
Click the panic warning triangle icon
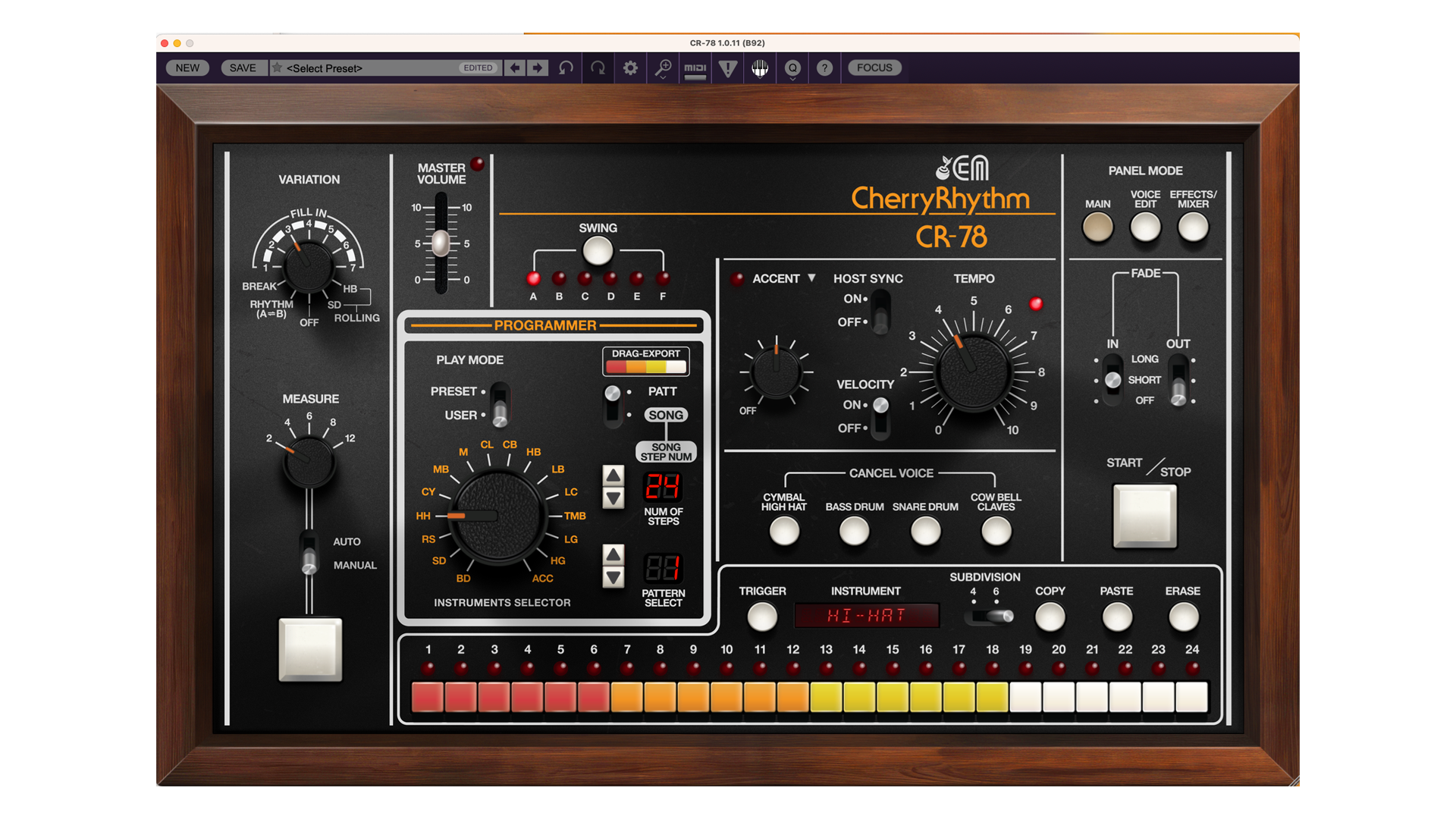click(728, 69)
